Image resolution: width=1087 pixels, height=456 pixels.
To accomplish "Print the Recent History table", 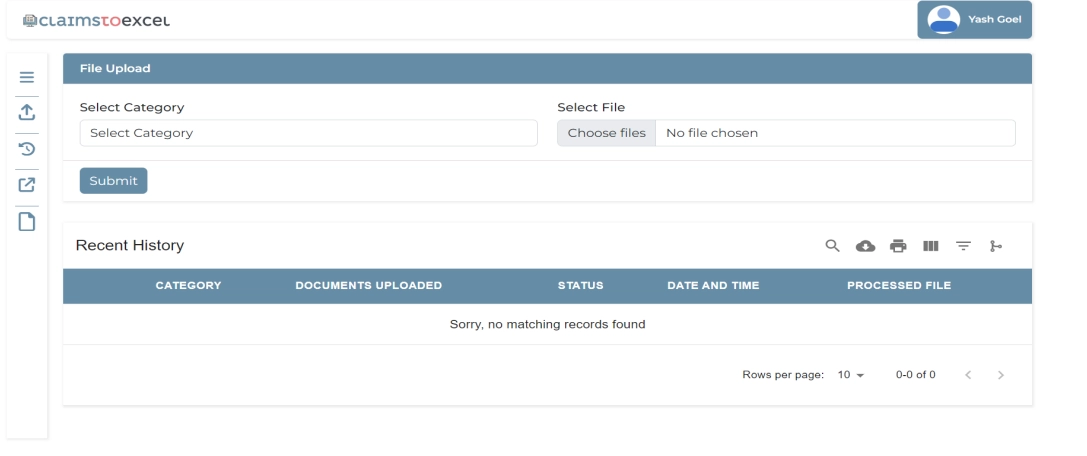I will [x=898, y=246].
